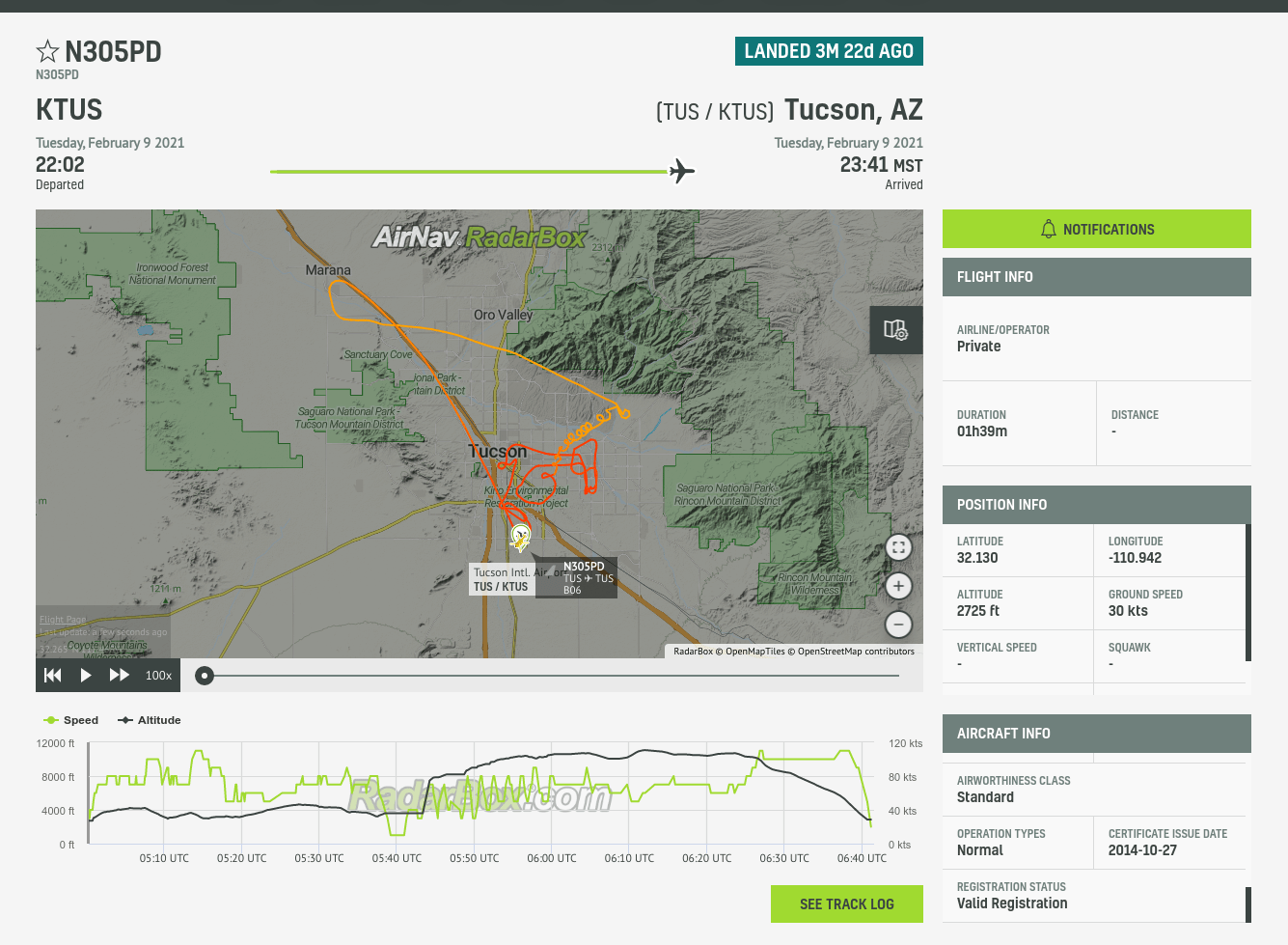
Task: Star the N305PD flight as favorite
Action: coord(47,51)
